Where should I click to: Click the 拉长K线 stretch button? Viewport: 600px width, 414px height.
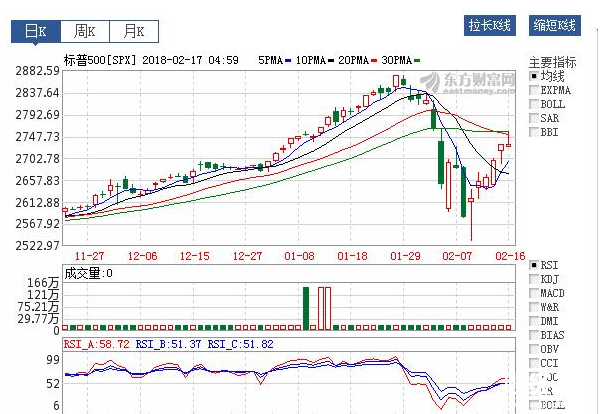click(490, 26)
